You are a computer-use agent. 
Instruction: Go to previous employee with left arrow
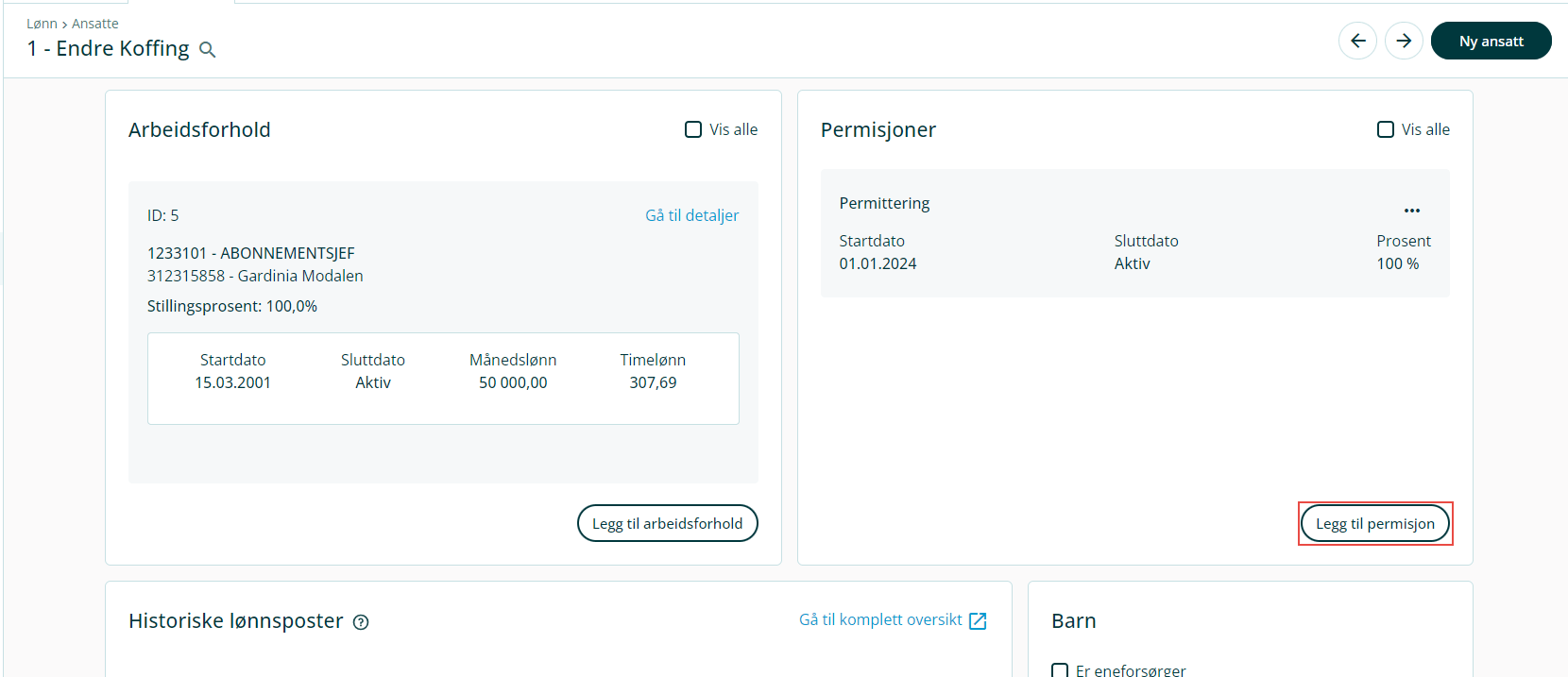pos(1357,41)
